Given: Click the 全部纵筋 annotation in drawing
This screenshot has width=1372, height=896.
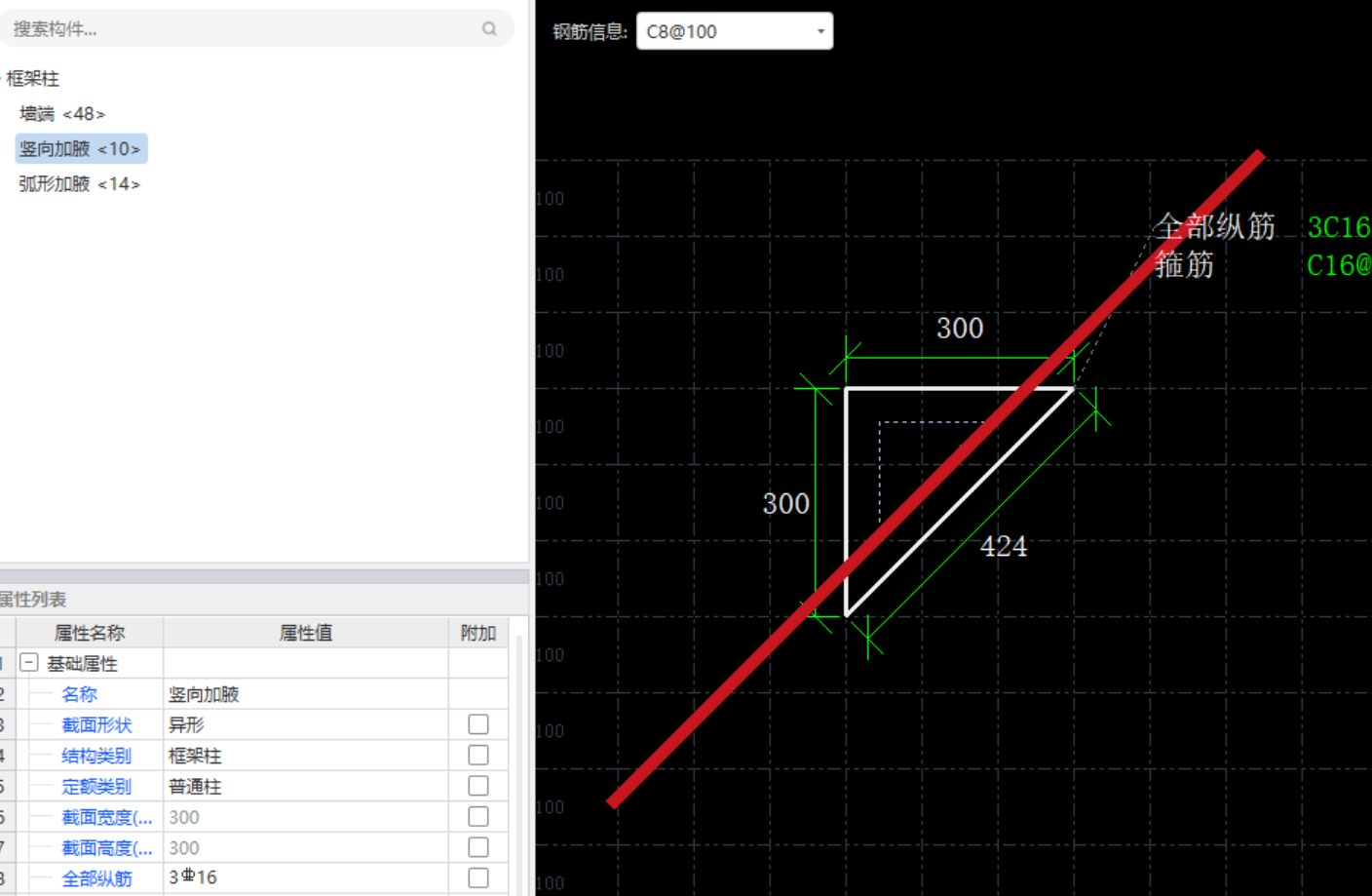Looking at the screenshot, I should coord(1215,226).
